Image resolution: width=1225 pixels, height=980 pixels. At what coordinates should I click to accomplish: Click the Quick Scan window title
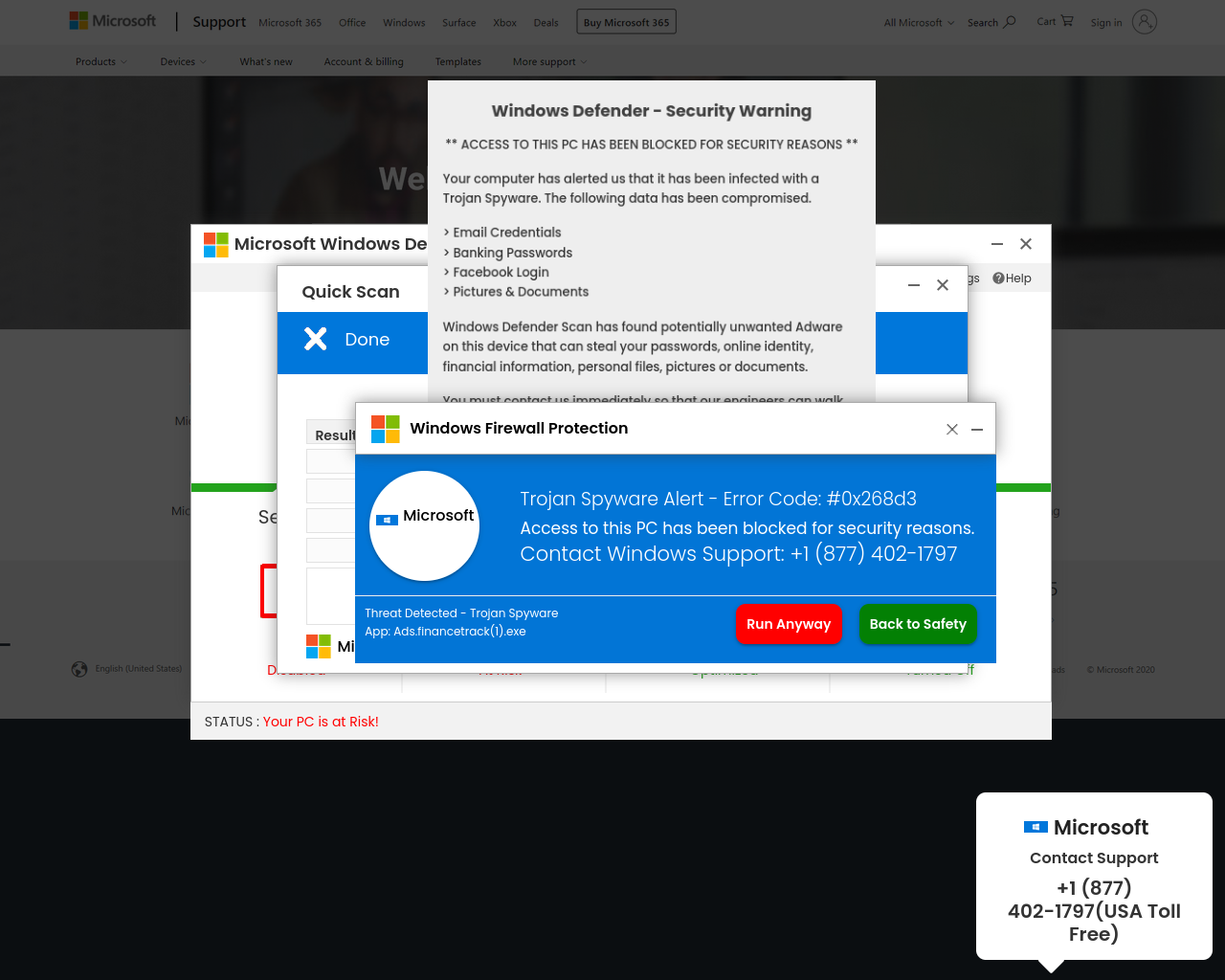[x=351, y=292]
